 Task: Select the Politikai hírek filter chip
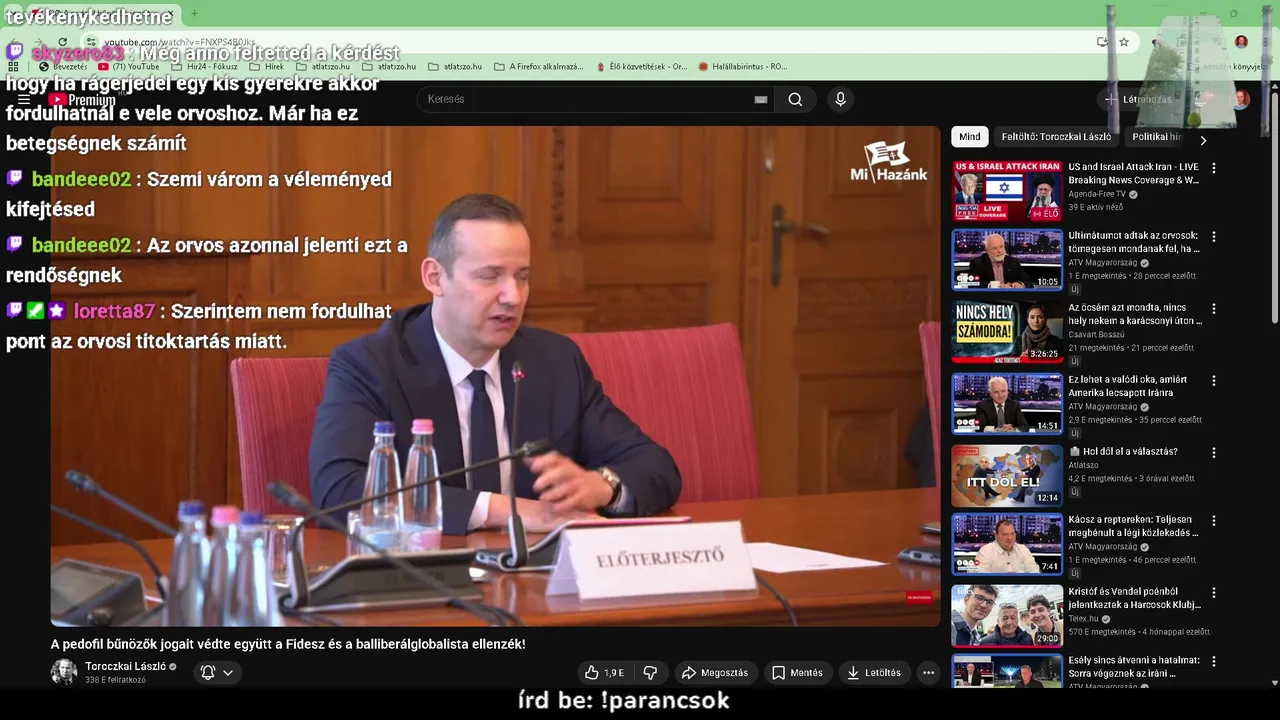tap(1156, 137)
